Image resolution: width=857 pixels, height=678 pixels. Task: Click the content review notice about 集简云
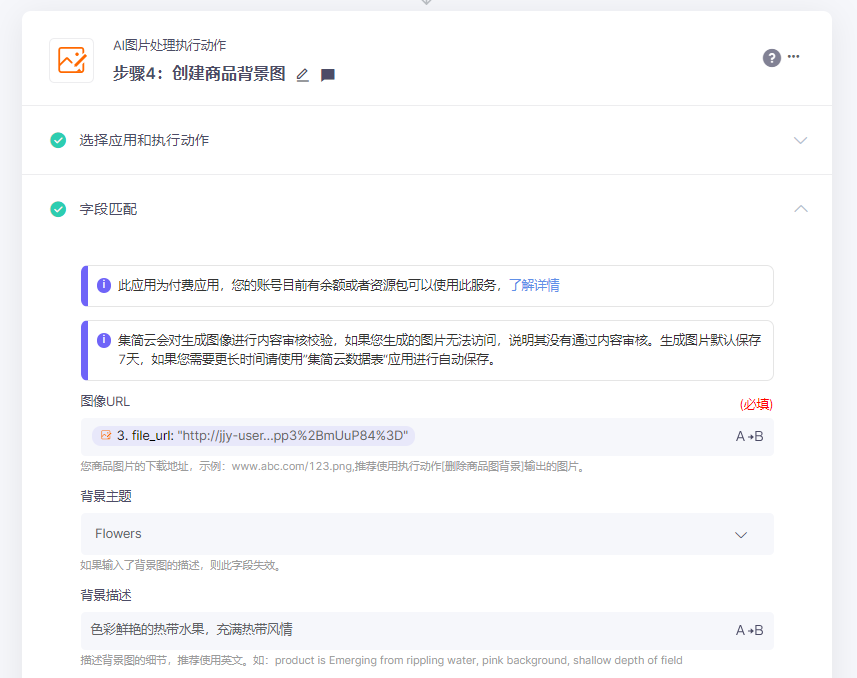tap(439, 350)
